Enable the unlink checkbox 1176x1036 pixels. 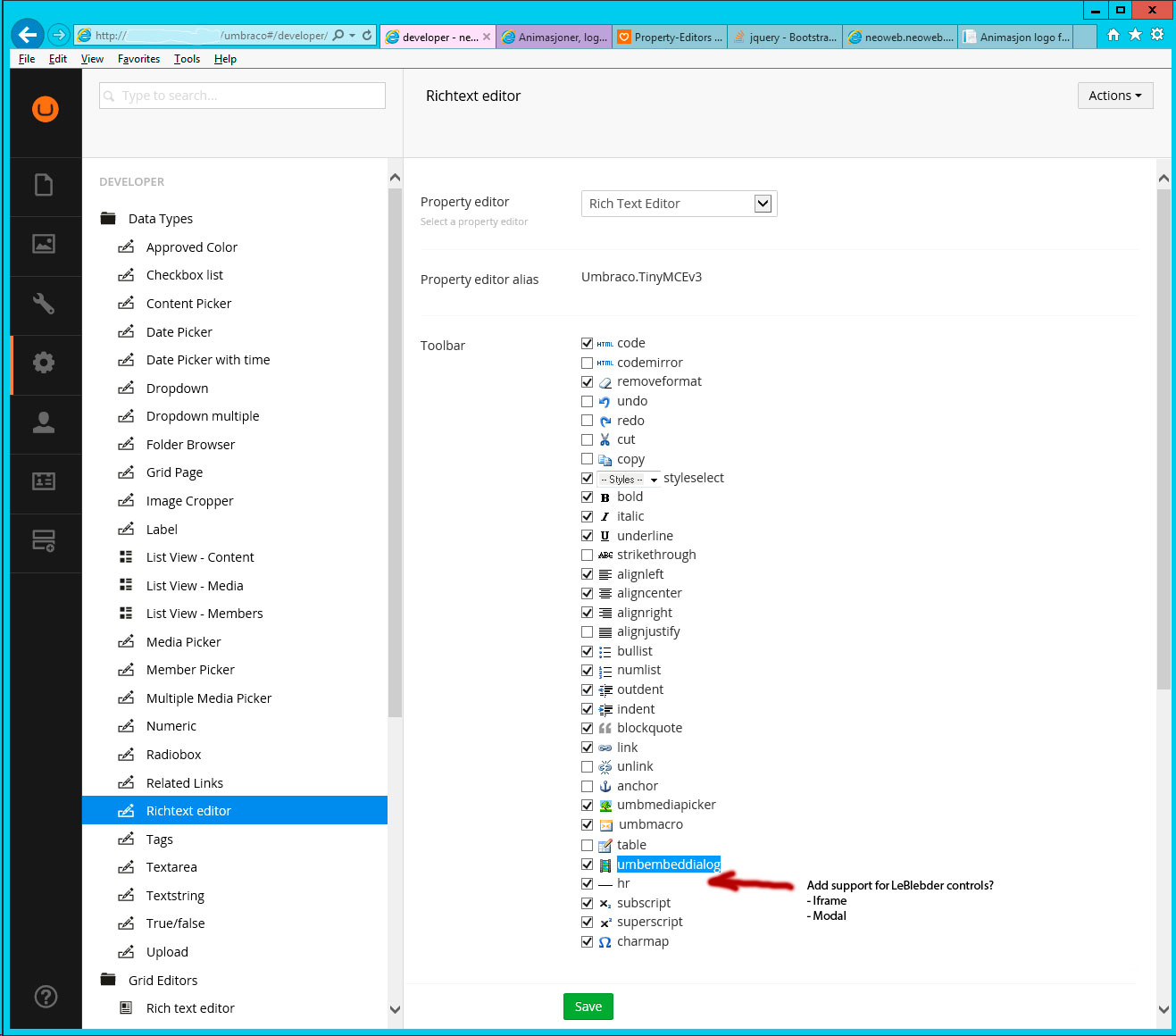[x=587, y=766]
